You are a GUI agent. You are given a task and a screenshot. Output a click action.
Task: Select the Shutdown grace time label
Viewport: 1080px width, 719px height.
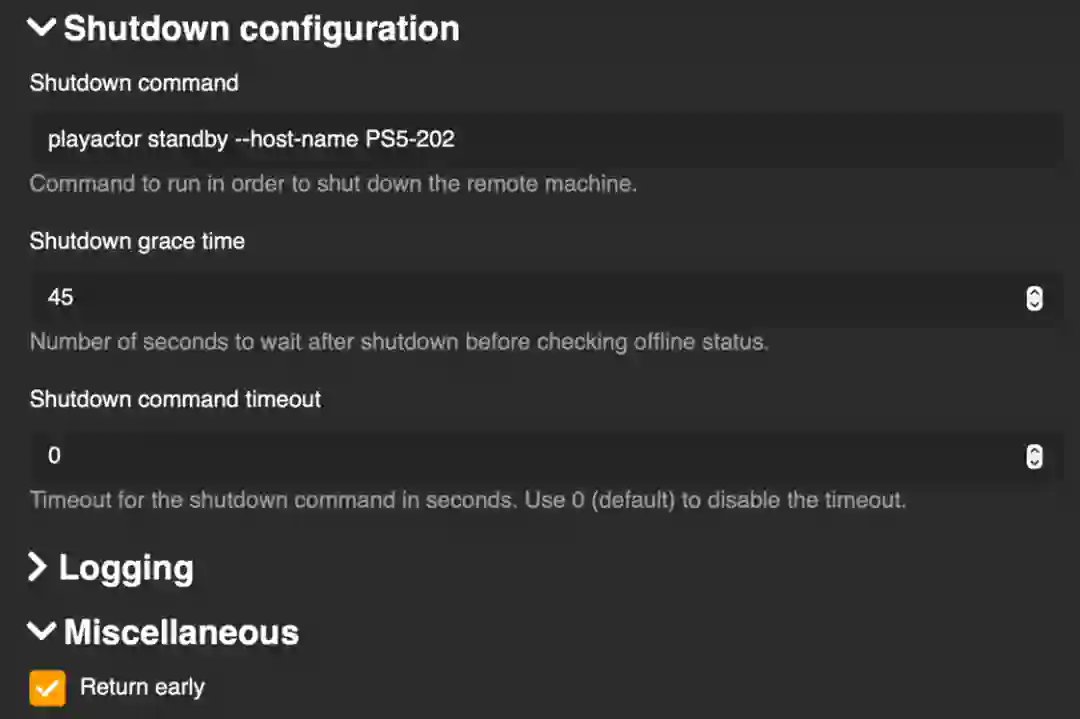(x=137, y=241)
